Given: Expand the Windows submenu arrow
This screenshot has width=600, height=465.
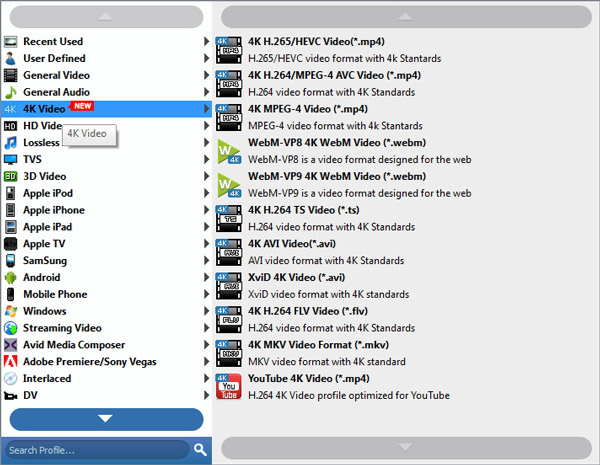Looking at the screenshot, I should coord(206,311).
